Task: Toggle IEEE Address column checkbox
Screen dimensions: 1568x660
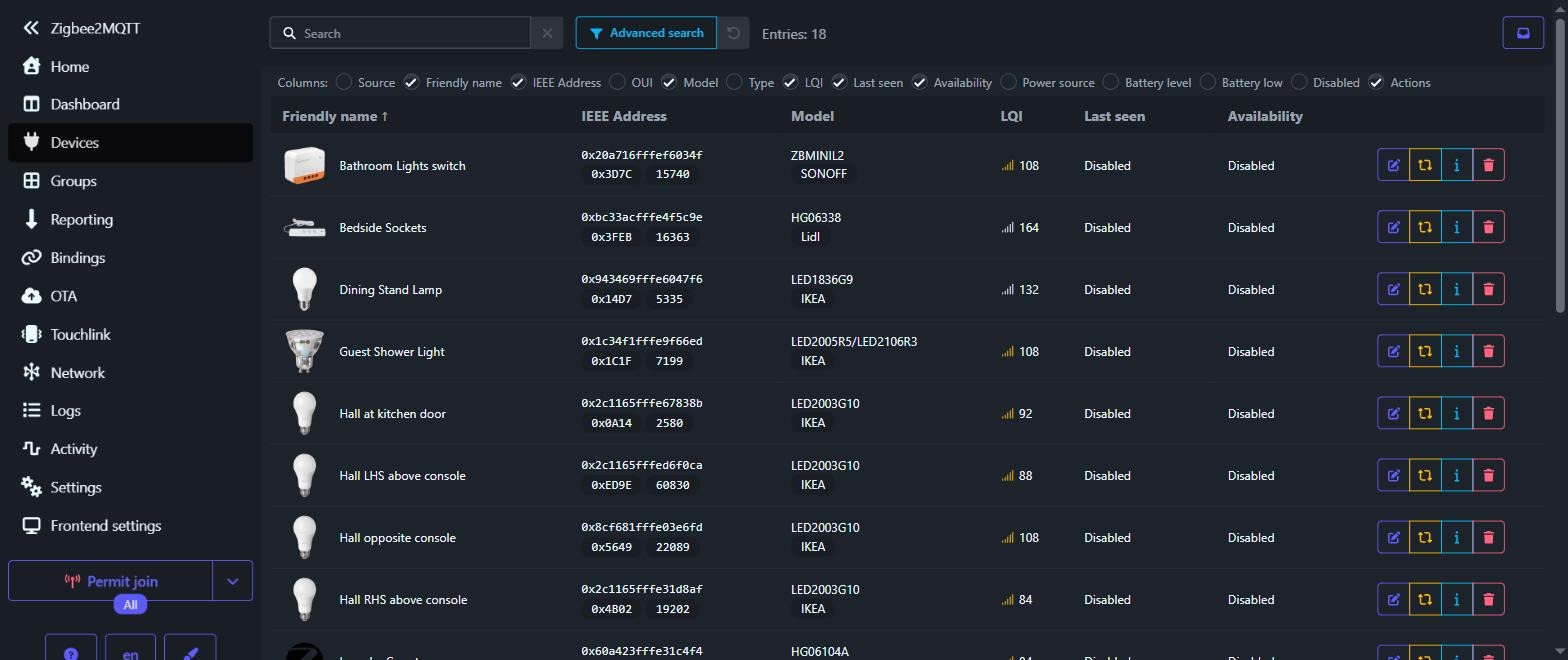Action: pyautogui.click(x=518, y=82)
